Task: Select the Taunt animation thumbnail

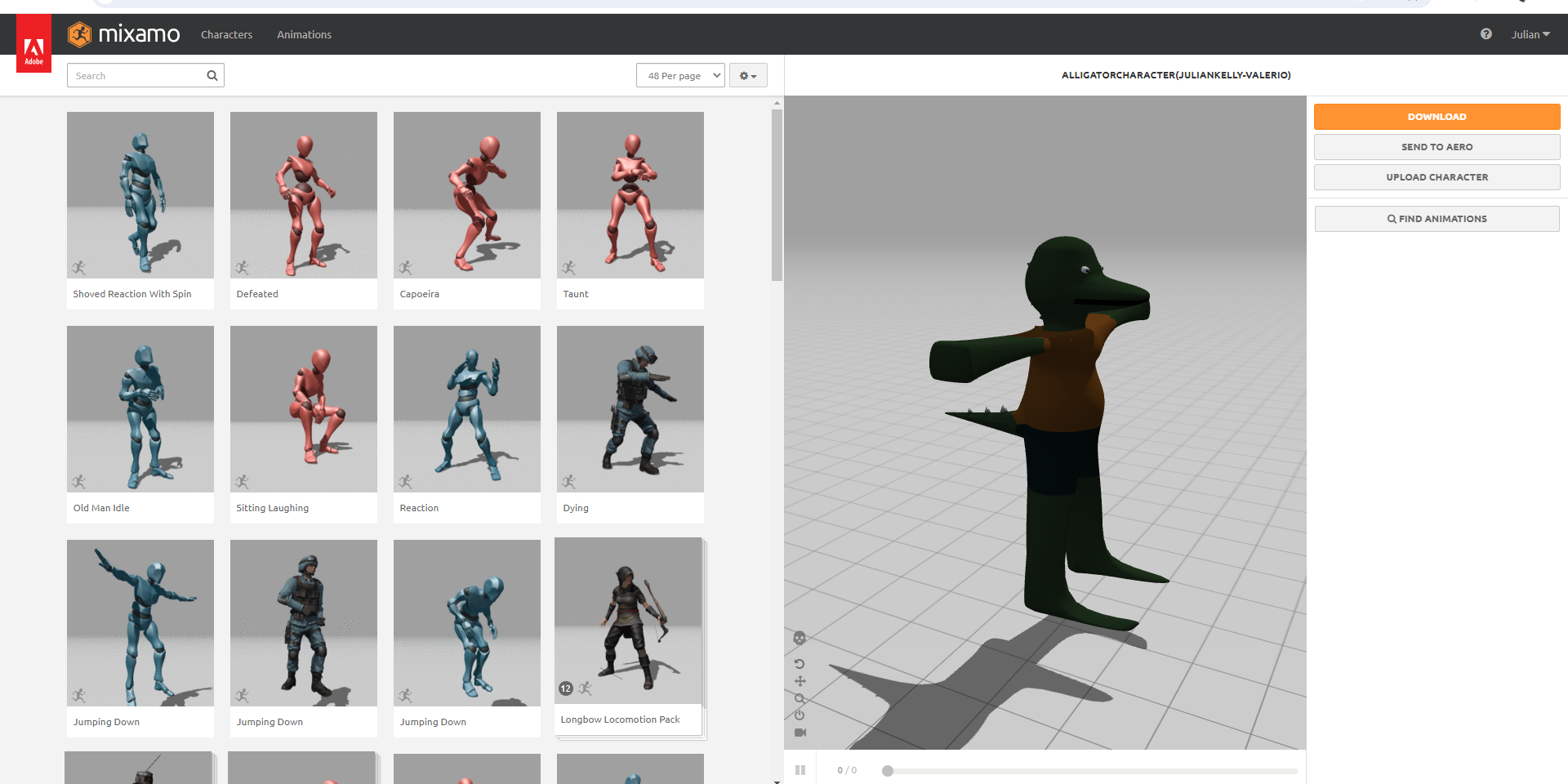Action: coord(630,195)
